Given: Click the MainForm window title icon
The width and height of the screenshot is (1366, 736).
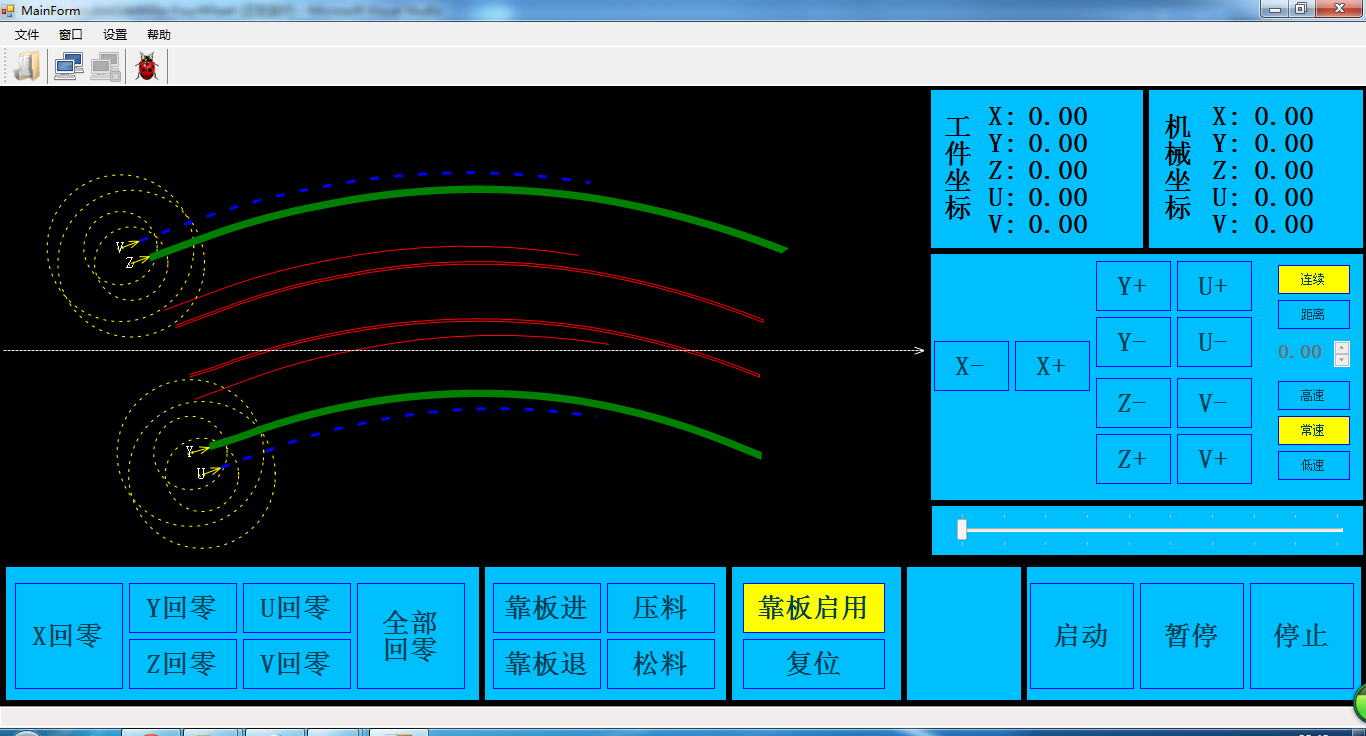Looking at the screenshot, I should [x=8, y=10].
